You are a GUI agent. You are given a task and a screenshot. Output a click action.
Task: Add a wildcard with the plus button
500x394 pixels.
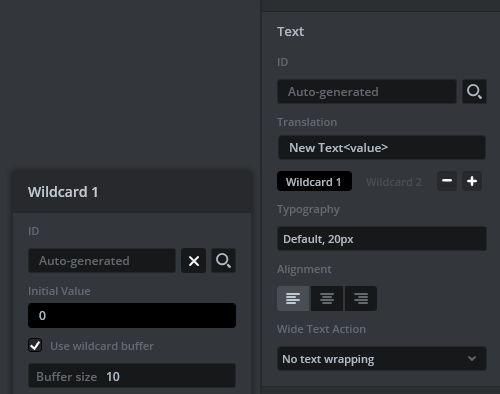[x=472, y=181]
